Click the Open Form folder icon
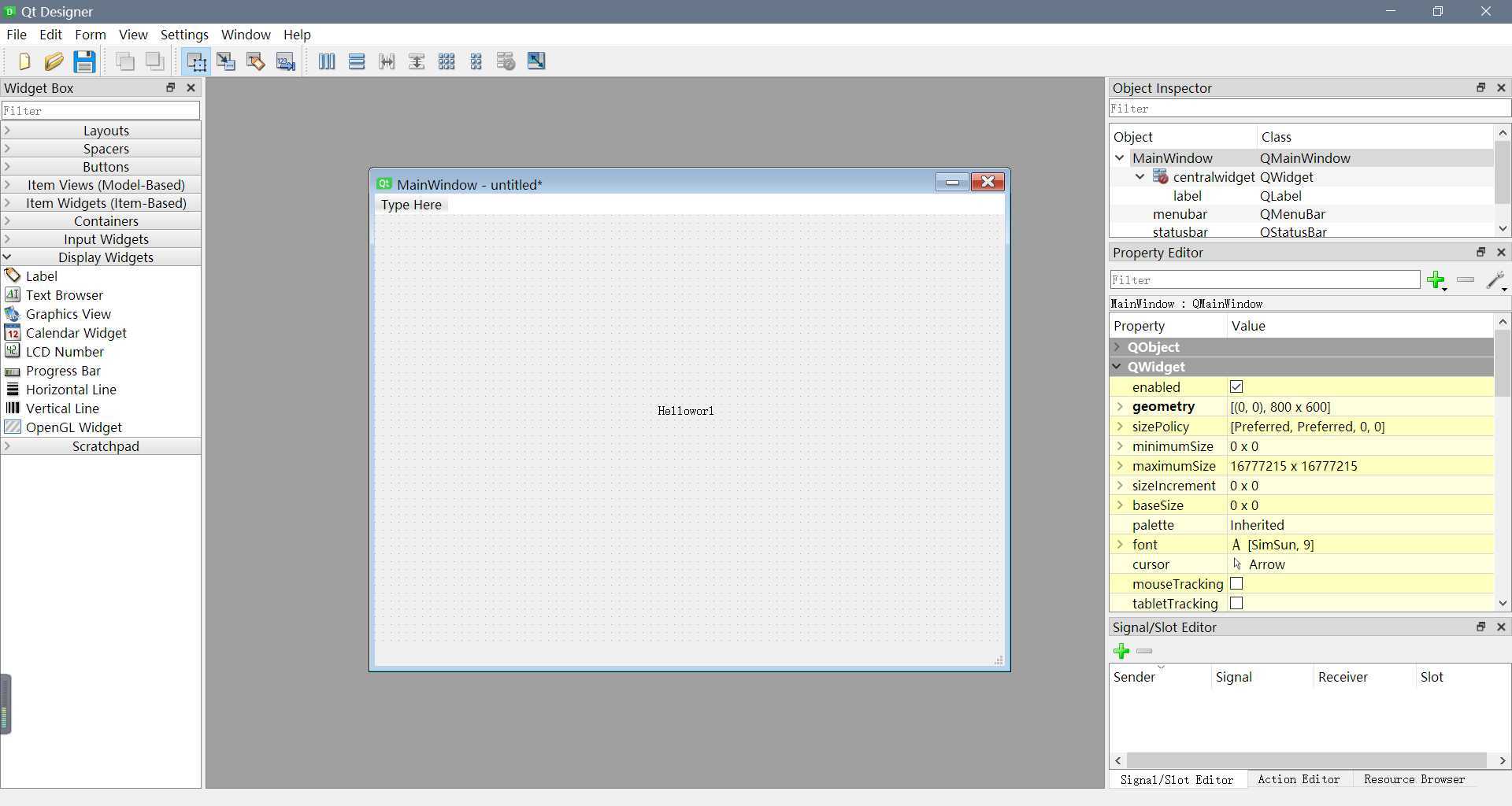 (x=54, y=61)
